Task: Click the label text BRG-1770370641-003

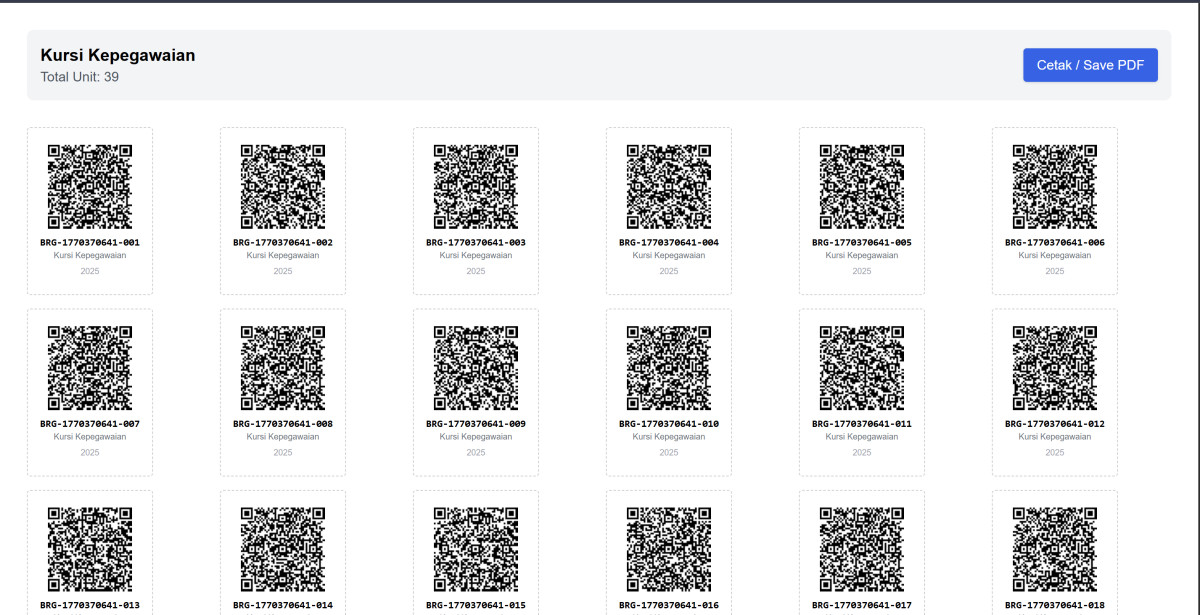Action: pyautogui.click(x=476, y=243)
